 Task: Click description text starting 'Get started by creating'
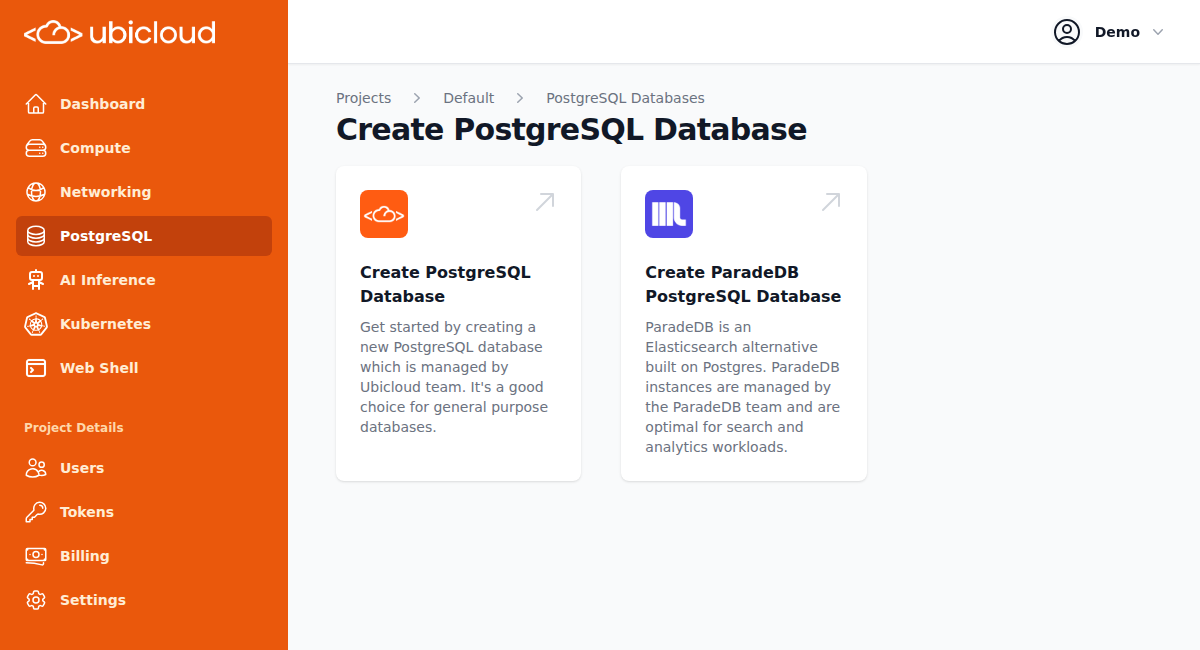[454, 377]
